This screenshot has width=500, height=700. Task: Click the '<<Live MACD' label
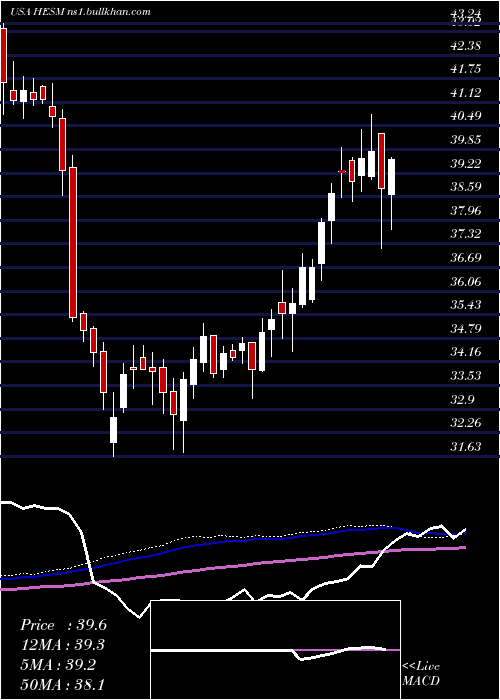point(421,674)
